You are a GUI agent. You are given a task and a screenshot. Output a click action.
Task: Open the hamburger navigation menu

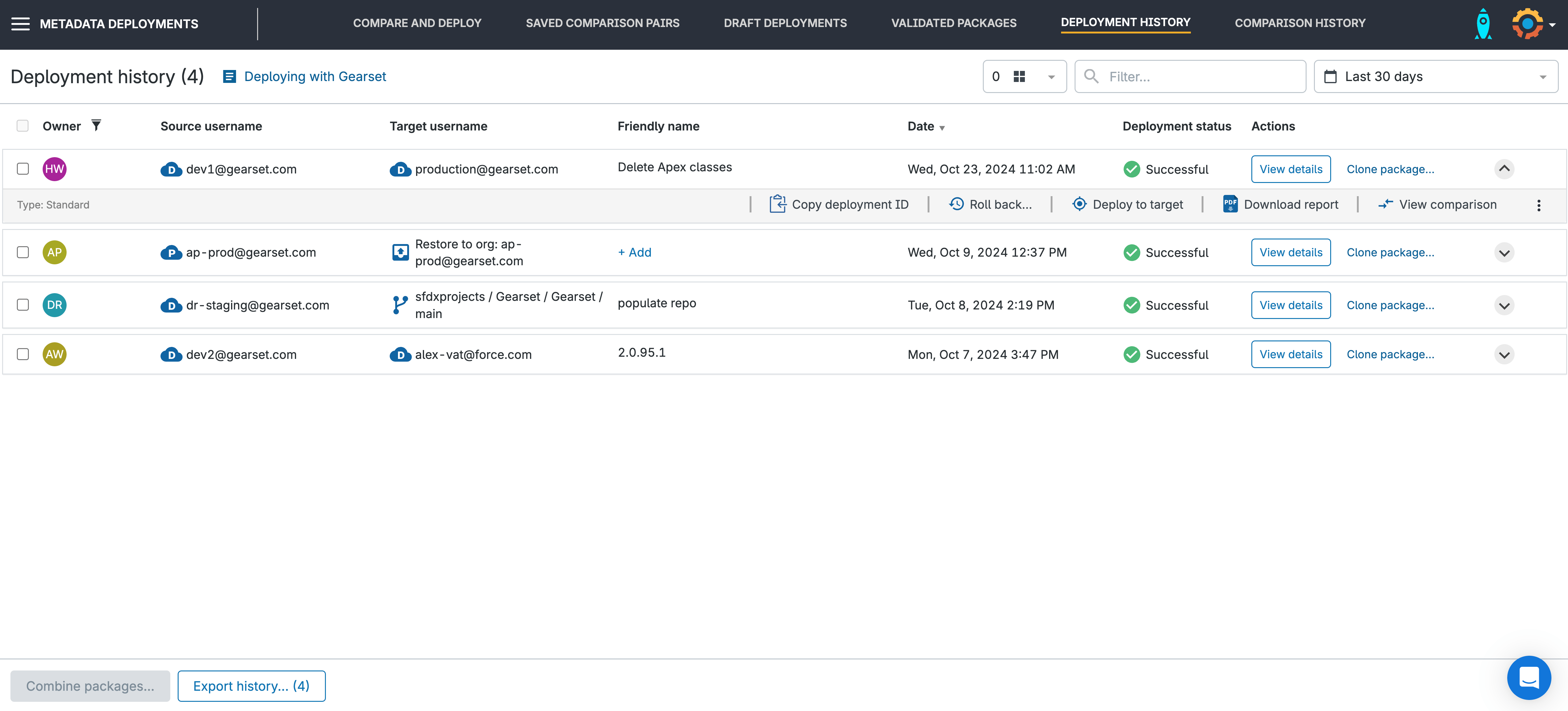click(20, 24)
